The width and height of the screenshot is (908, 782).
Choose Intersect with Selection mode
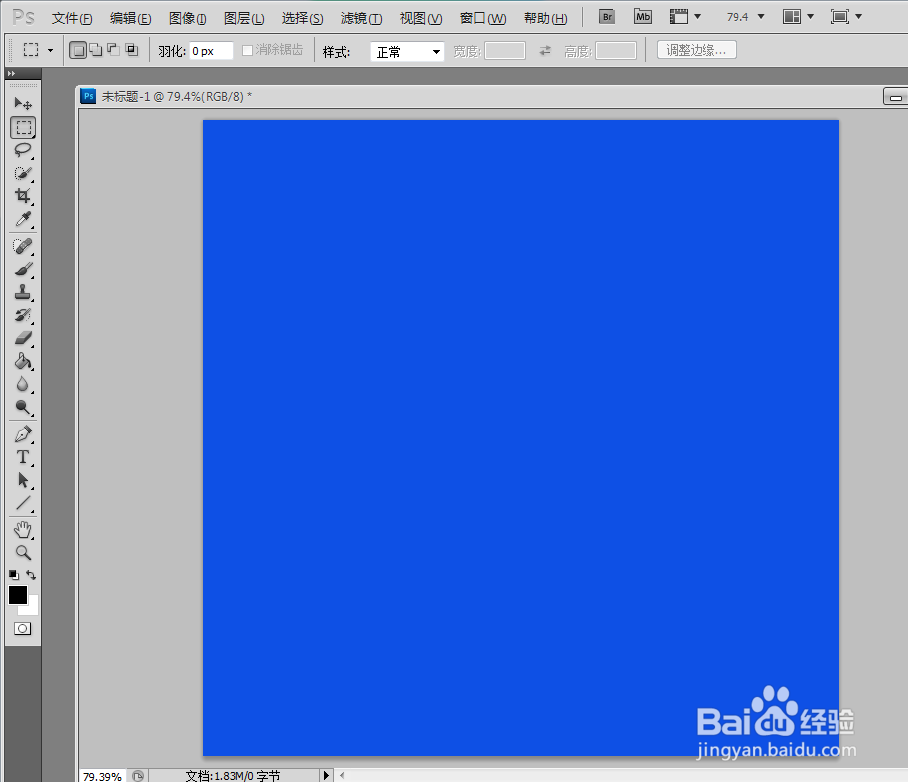click(x=132, y=50)
